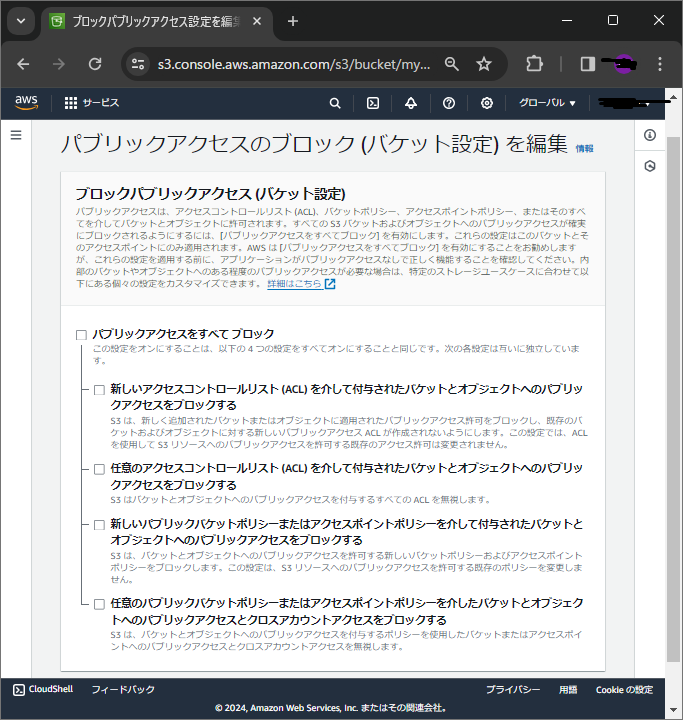This screenshot has height=720, width=683.
Task: Open the AWS console home logo
Action: pos(26,102)
